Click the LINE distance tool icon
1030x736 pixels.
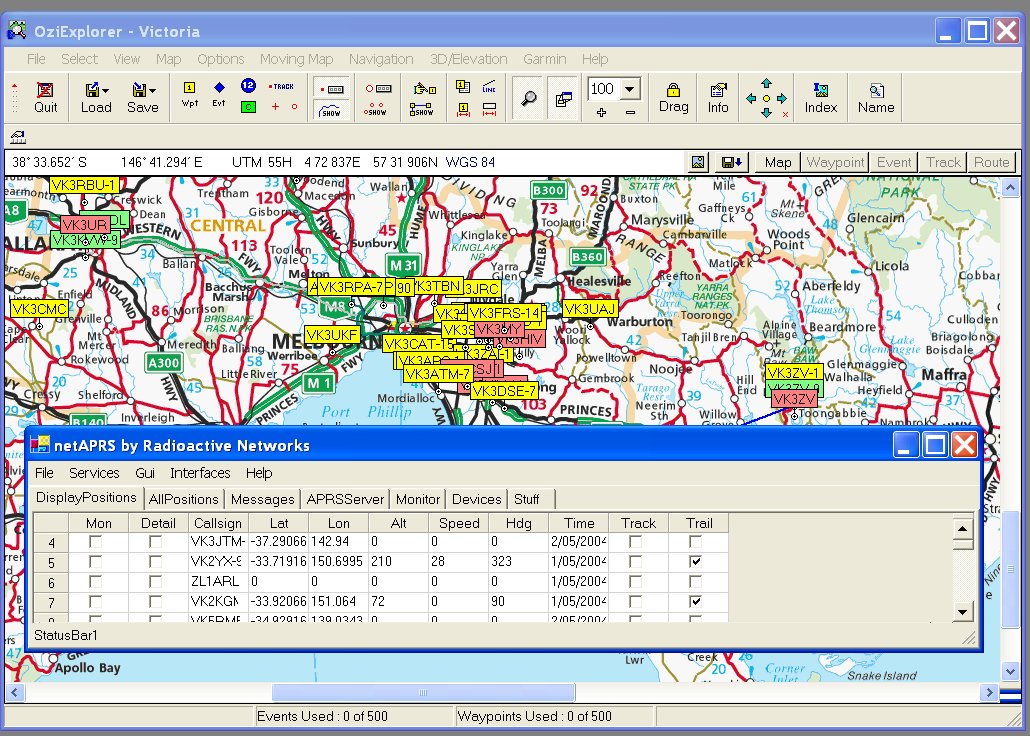[489, 87]
